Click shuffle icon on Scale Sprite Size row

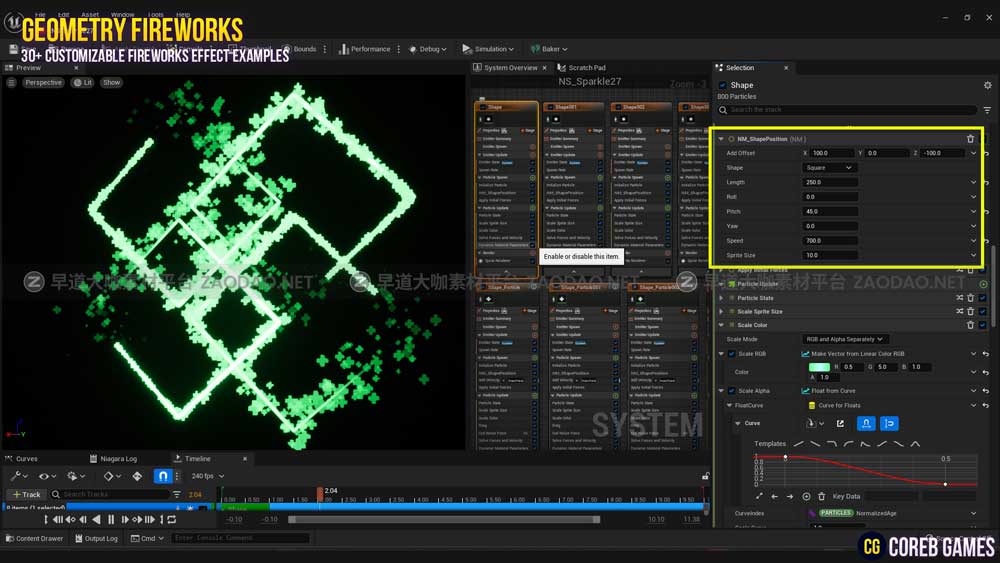click(x=960, y=311)
